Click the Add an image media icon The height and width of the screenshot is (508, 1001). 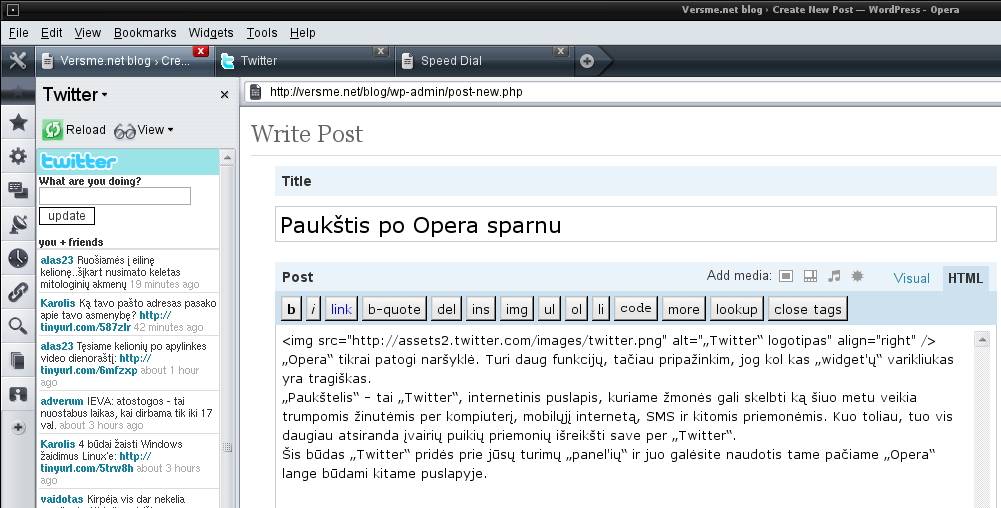pos(786,276)
